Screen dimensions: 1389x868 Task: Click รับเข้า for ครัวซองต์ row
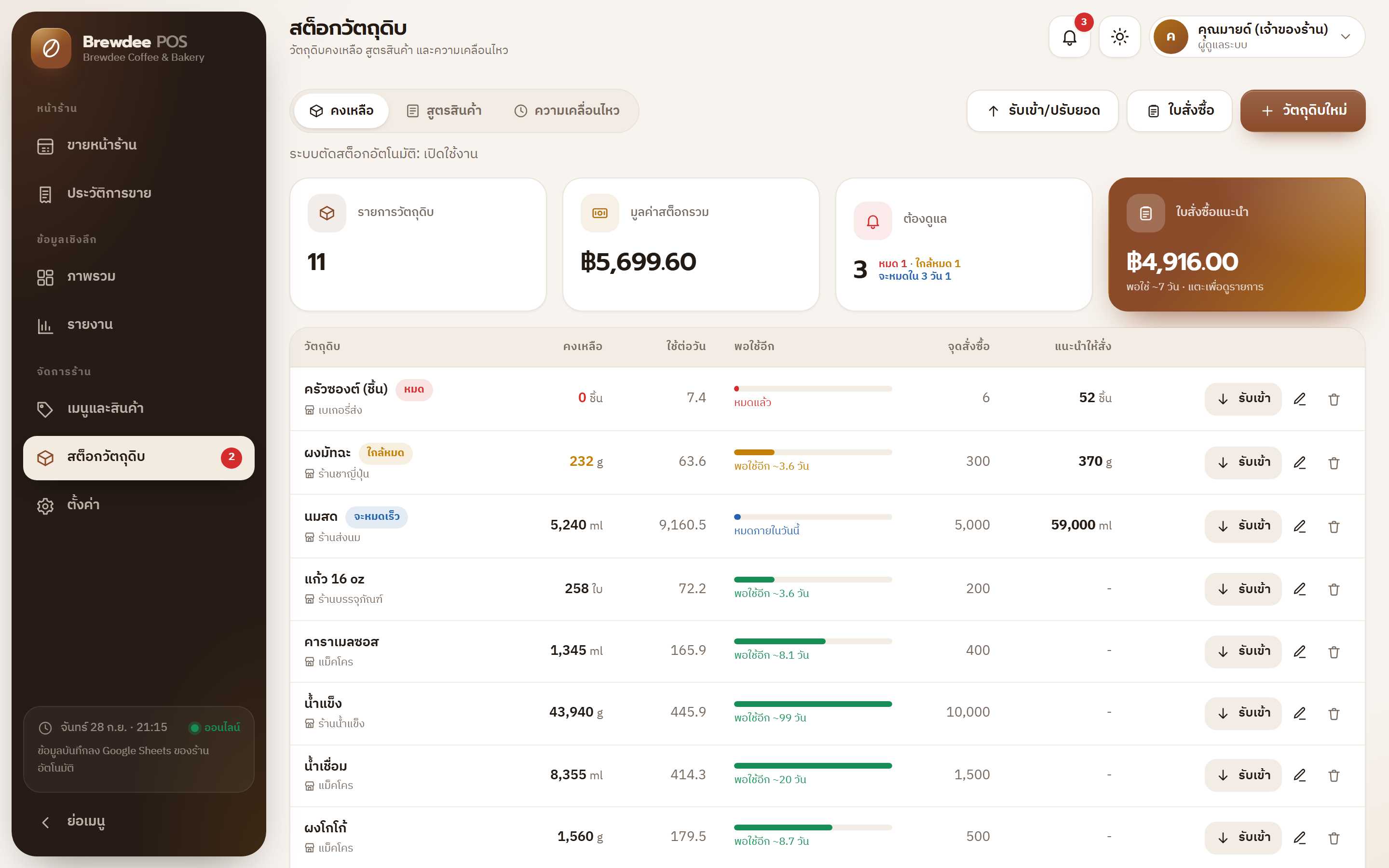(1243, 398)
